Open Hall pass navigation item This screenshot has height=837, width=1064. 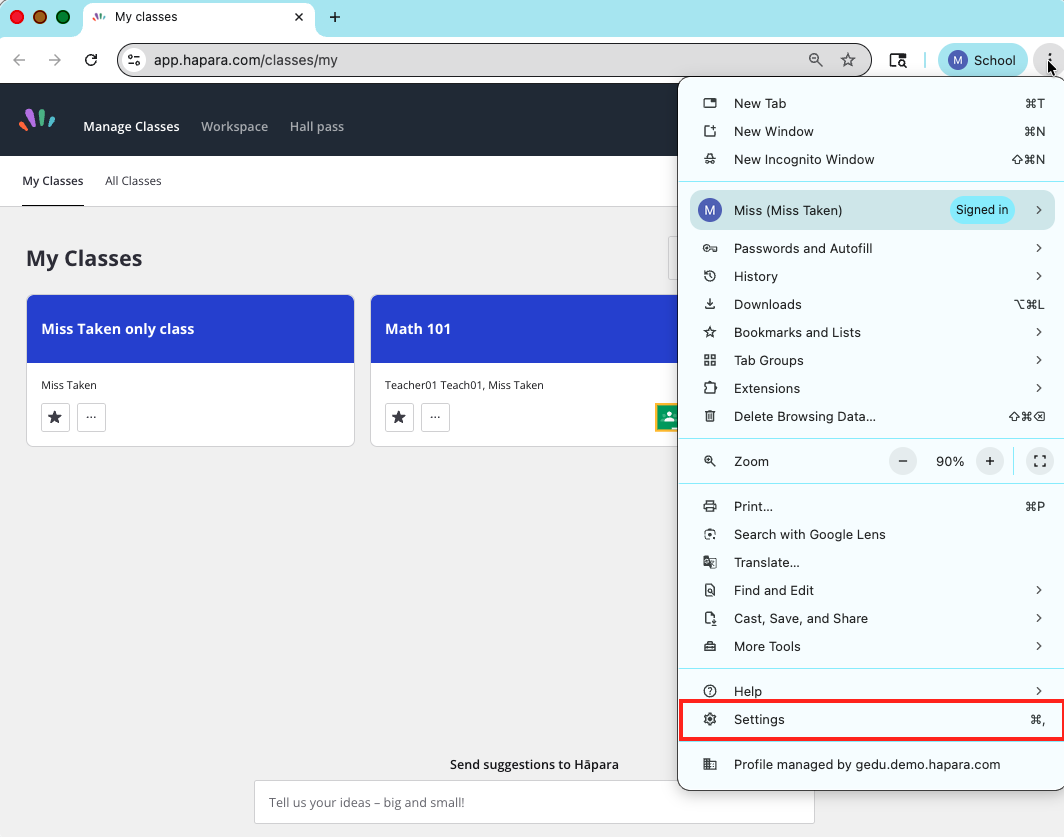317,127
